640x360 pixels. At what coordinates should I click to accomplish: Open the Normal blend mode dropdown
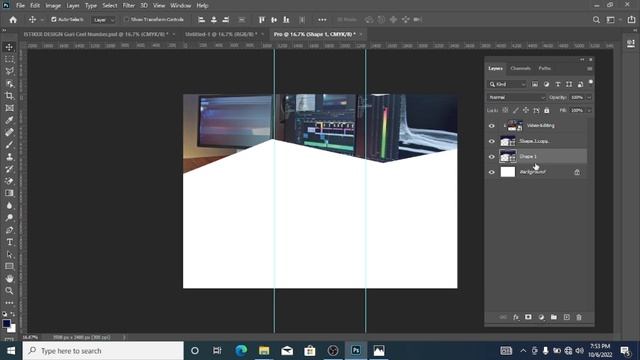(x=516, y=98)
